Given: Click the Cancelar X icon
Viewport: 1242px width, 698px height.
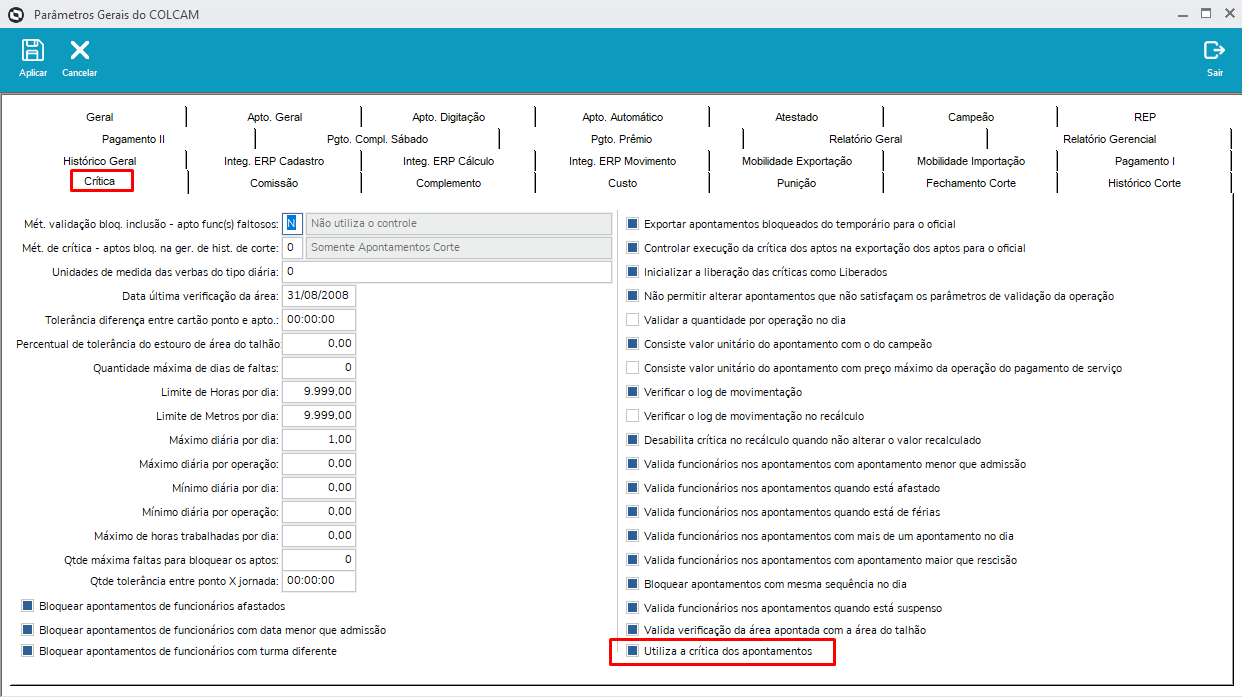Looking at the screenshot, I should pyautogui.click(x=80, y=50).
